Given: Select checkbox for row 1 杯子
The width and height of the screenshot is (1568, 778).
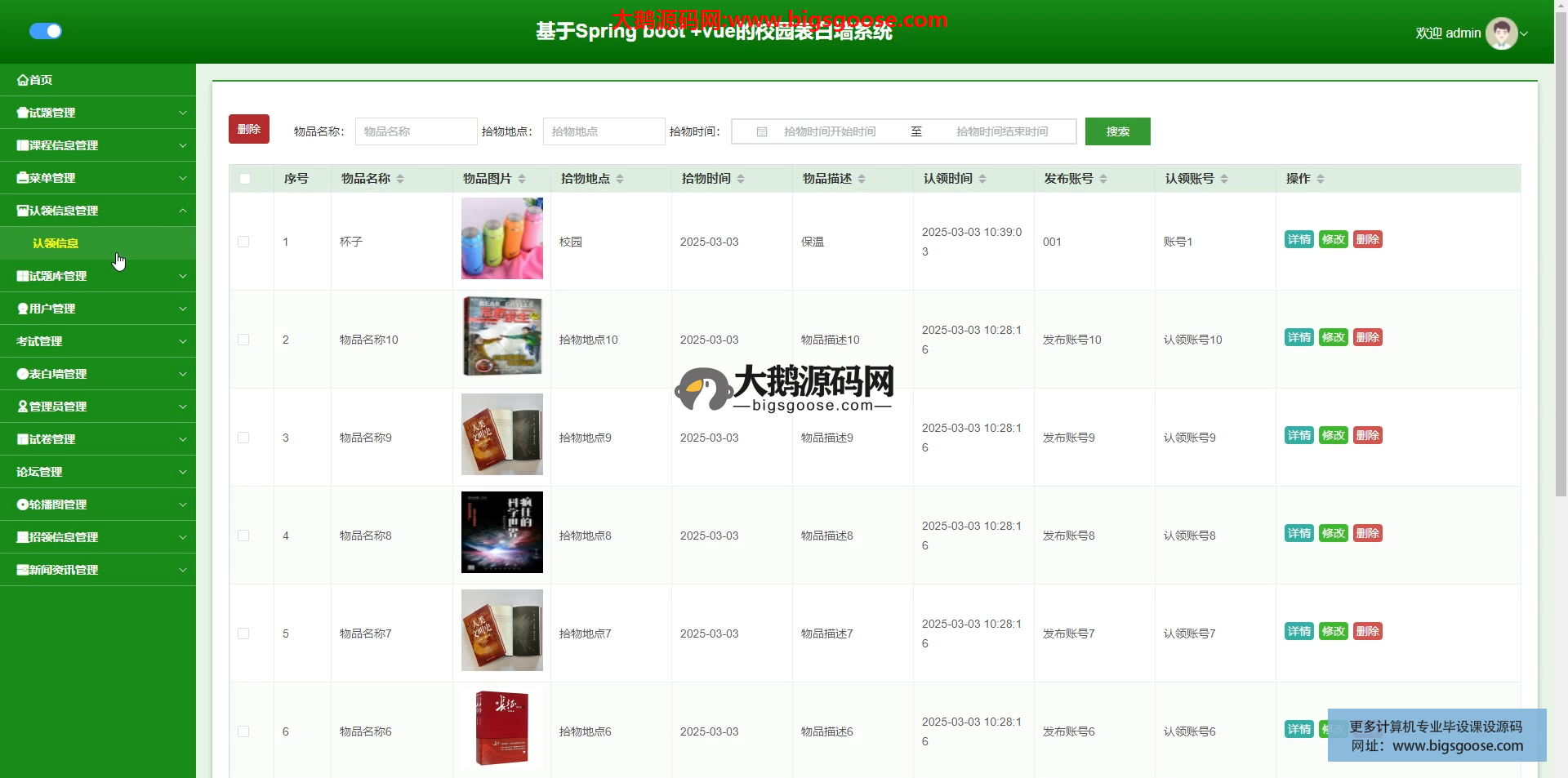Looking at the screenshot, I should point(243,242).
